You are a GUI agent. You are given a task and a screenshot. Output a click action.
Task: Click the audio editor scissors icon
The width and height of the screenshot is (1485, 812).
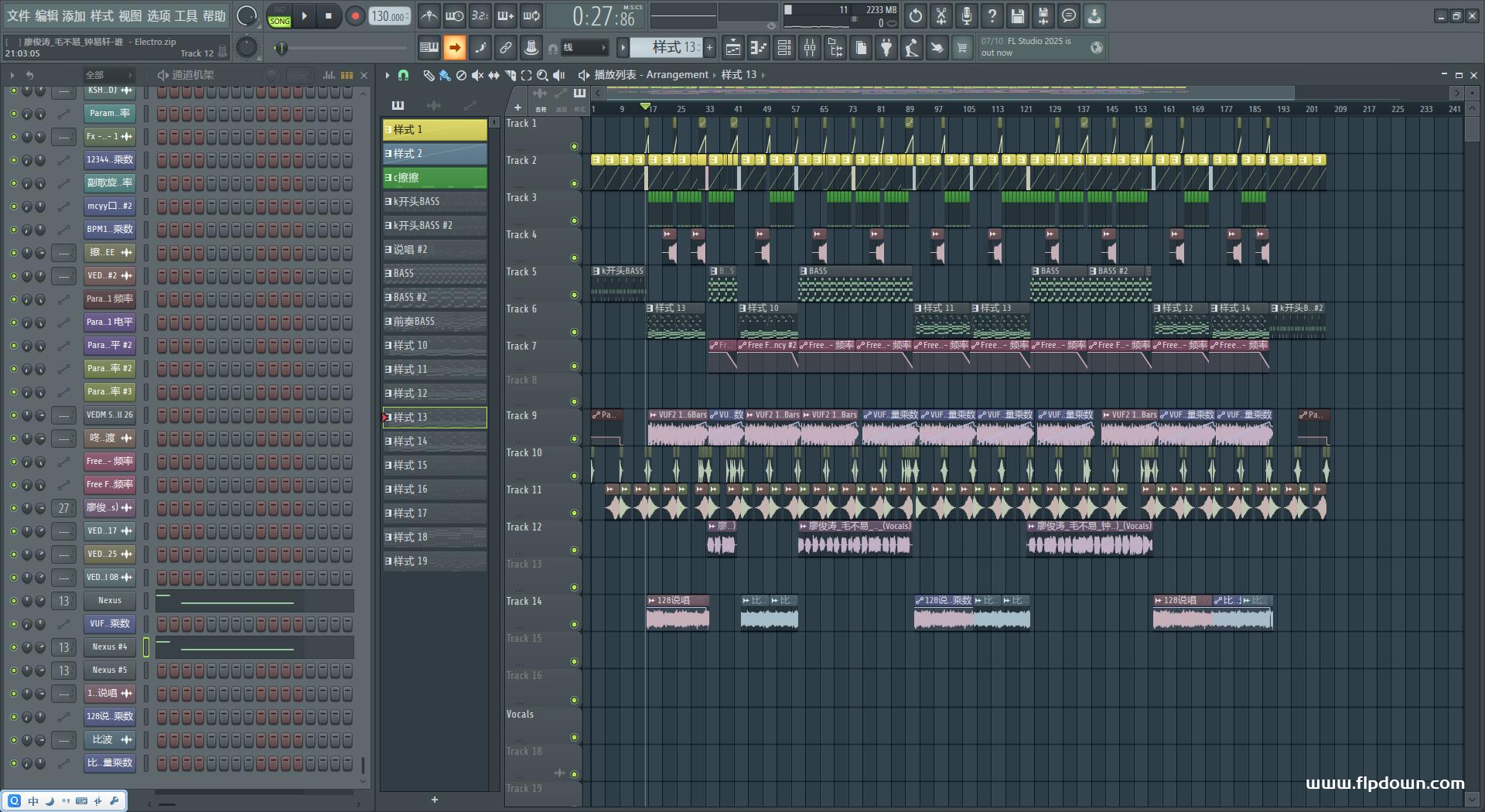[941, 15]
